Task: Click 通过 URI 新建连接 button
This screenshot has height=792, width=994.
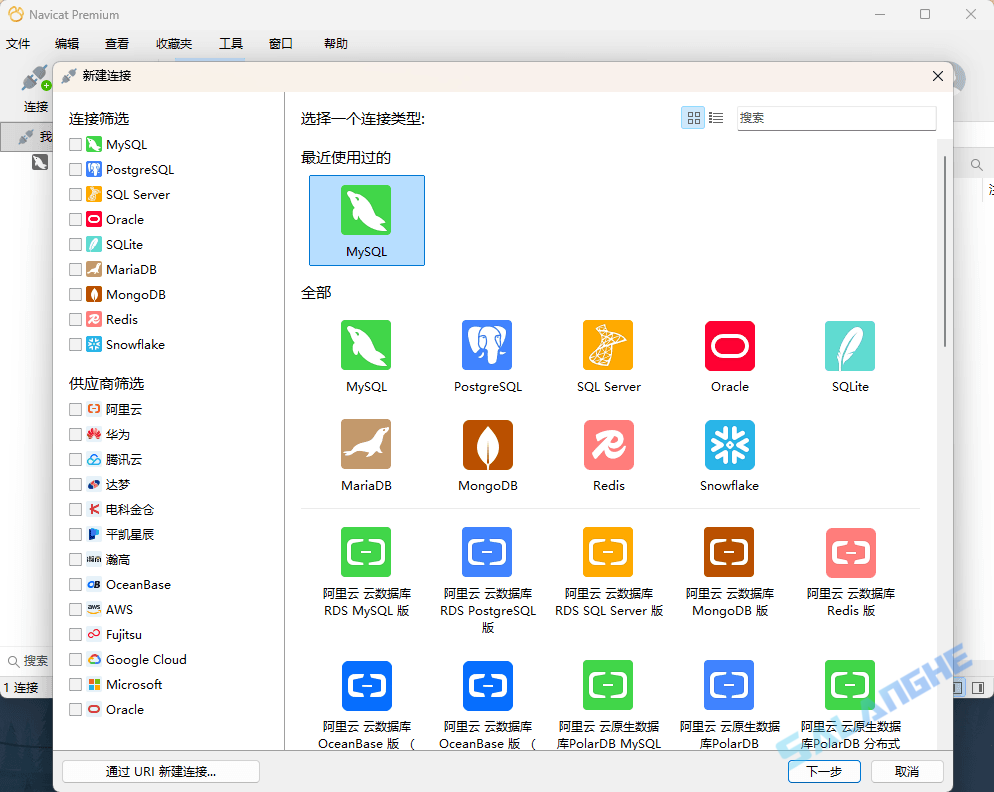Action: pyautogui.click(x=160, y=771)
